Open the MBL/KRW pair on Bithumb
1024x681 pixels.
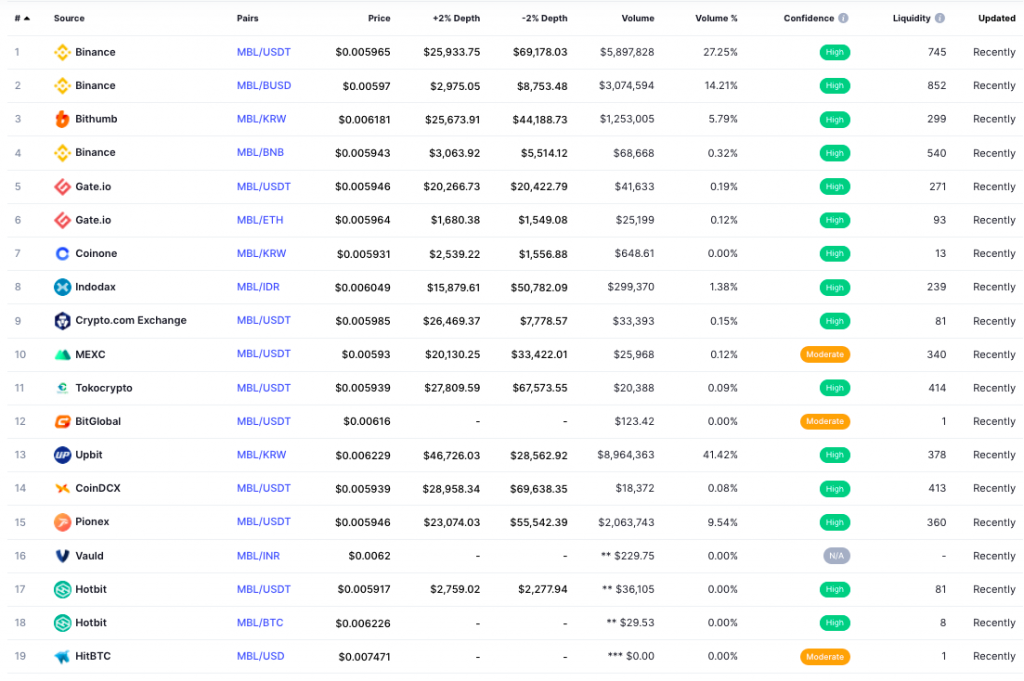261,119
